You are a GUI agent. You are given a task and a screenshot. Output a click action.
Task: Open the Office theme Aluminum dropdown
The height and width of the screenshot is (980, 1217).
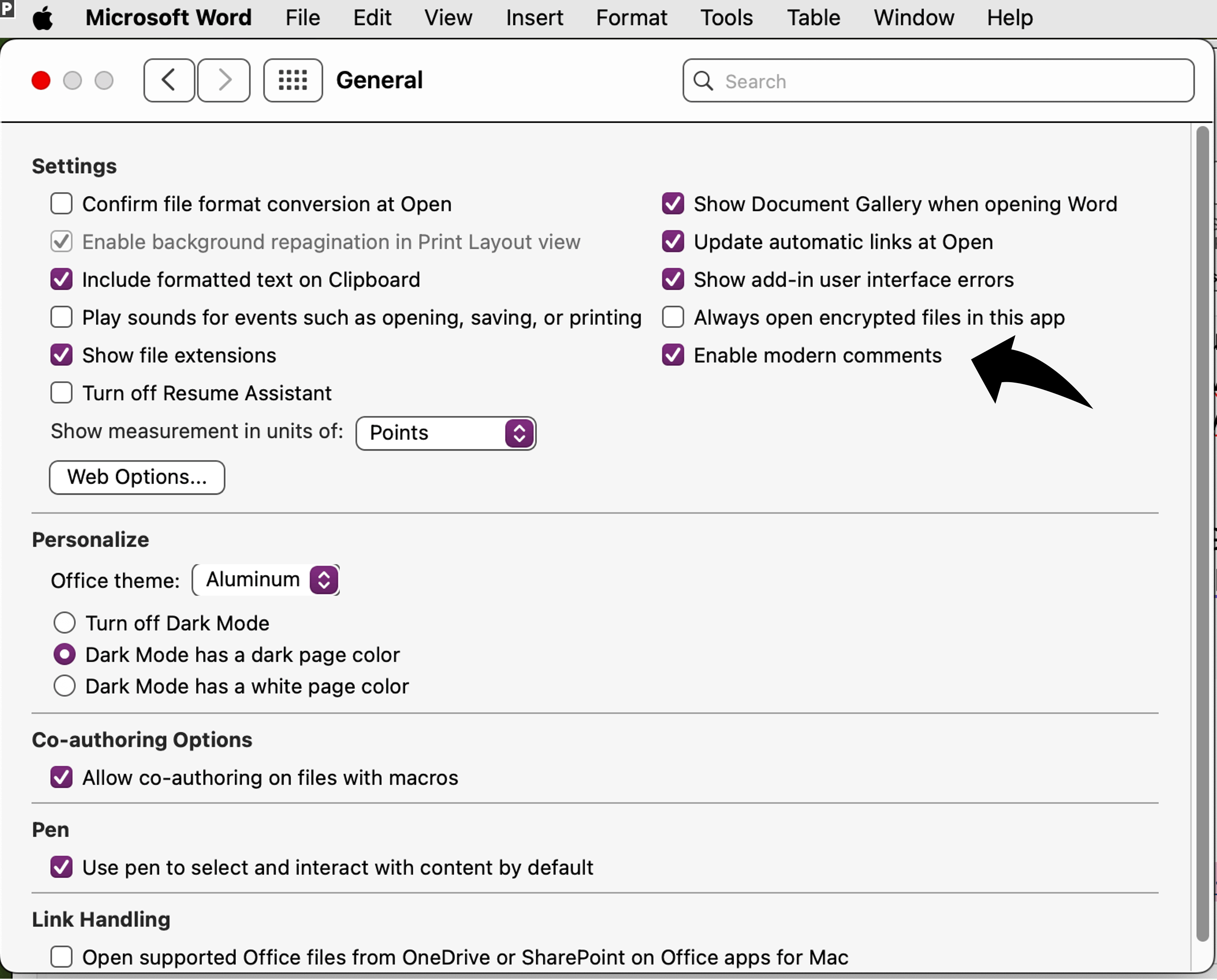click(x=266, y=580)
